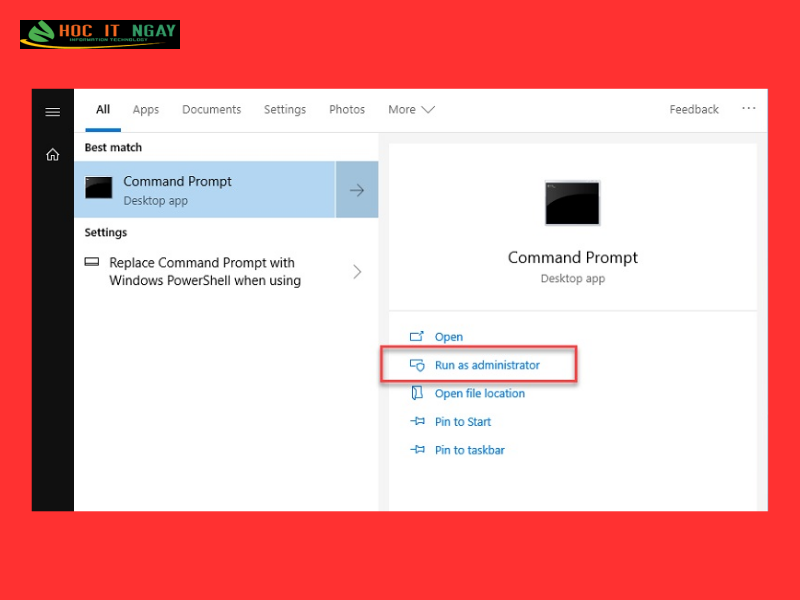Open the hamburger menu in the sidebar

[x=53, y=112]
